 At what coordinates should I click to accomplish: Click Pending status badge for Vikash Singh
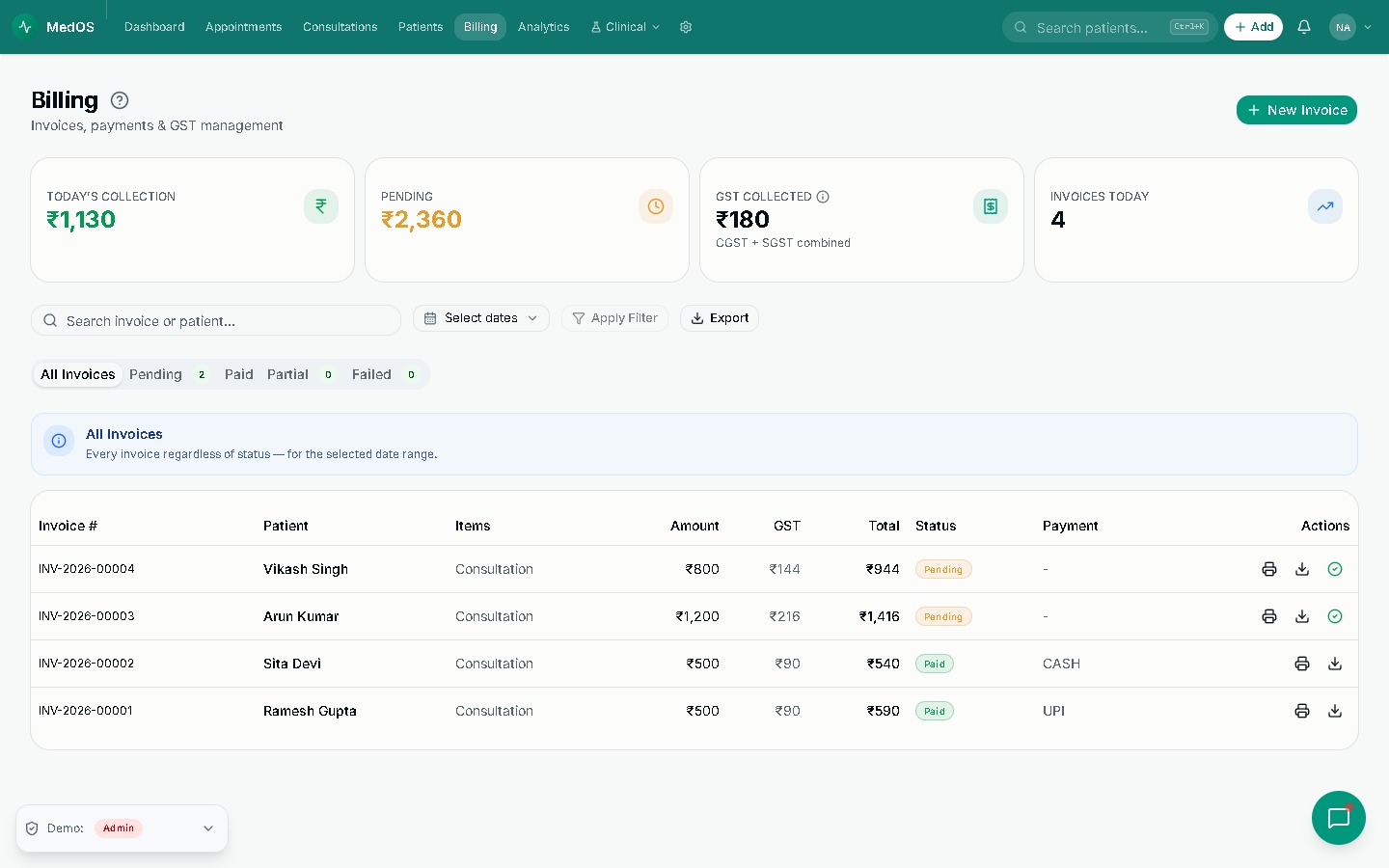tap(943, 569)
